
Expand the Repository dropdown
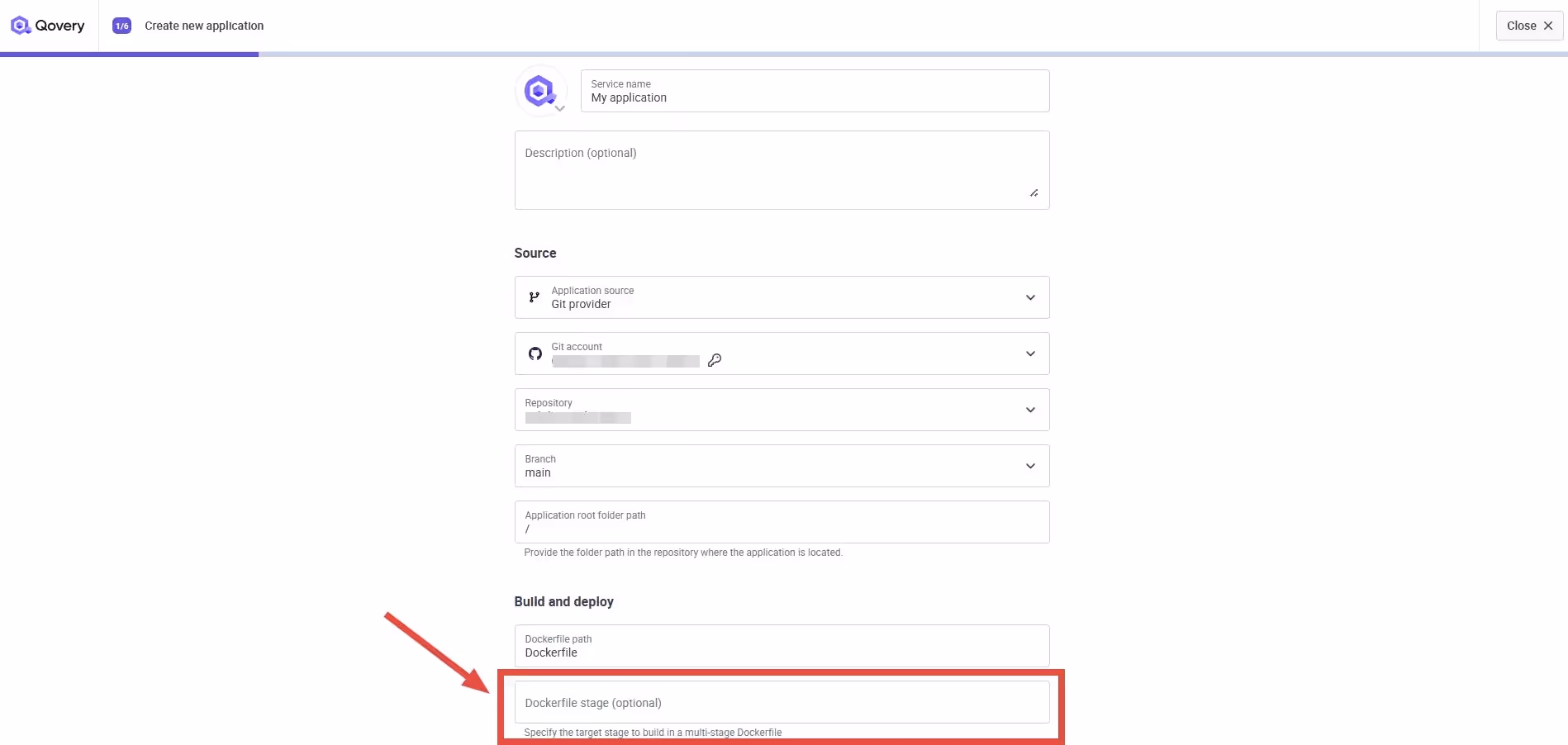(x=1030, y=410)
